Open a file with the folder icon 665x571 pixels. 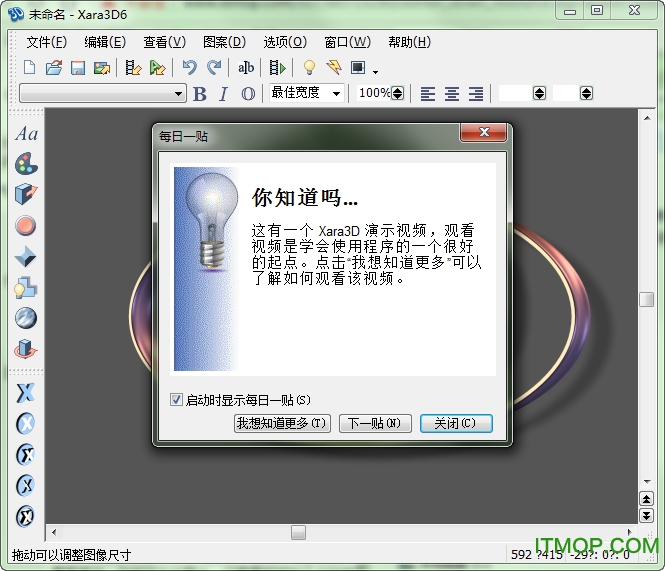[54, 67]
